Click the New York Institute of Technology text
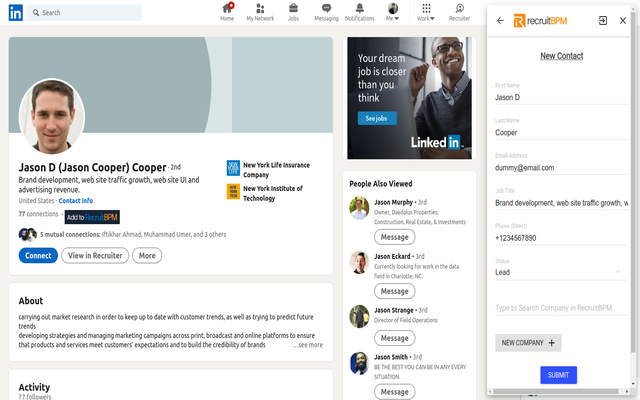Viewport: 640px width, 400px height. tap(273, 193)
